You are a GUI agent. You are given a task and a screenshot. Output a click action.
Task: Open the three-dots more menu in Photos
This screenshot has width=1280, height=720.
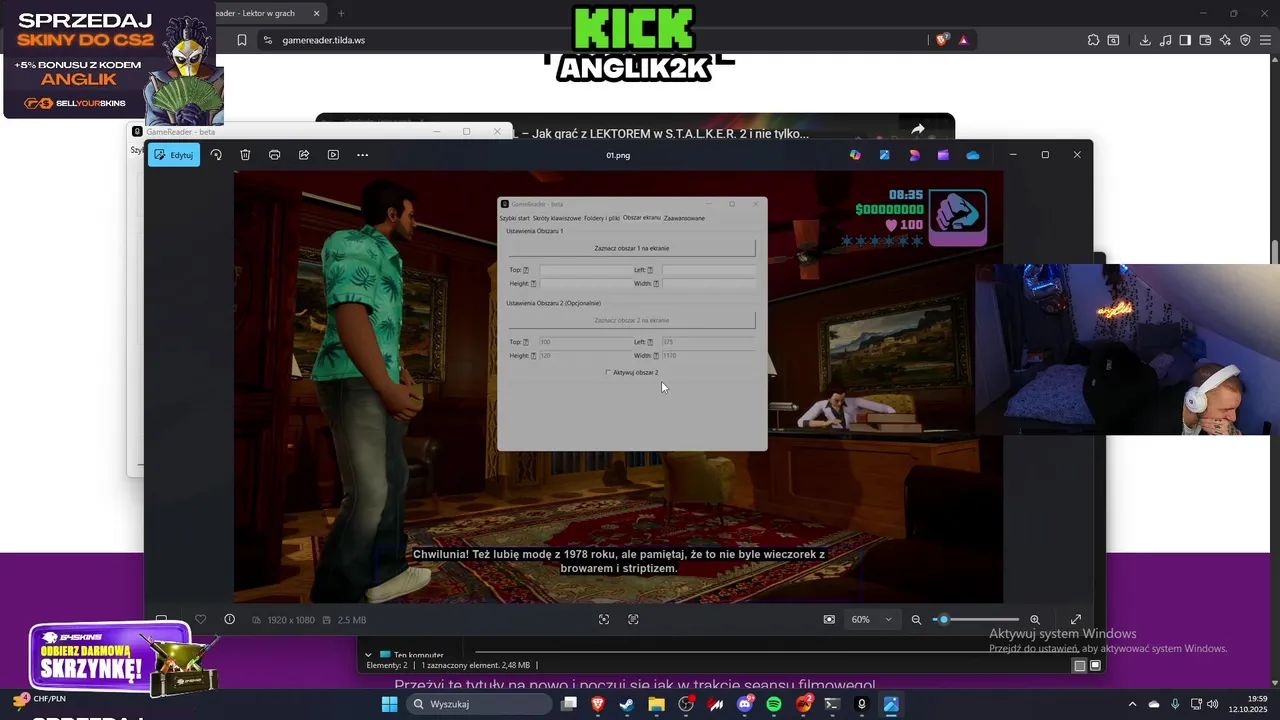point(362,155)
